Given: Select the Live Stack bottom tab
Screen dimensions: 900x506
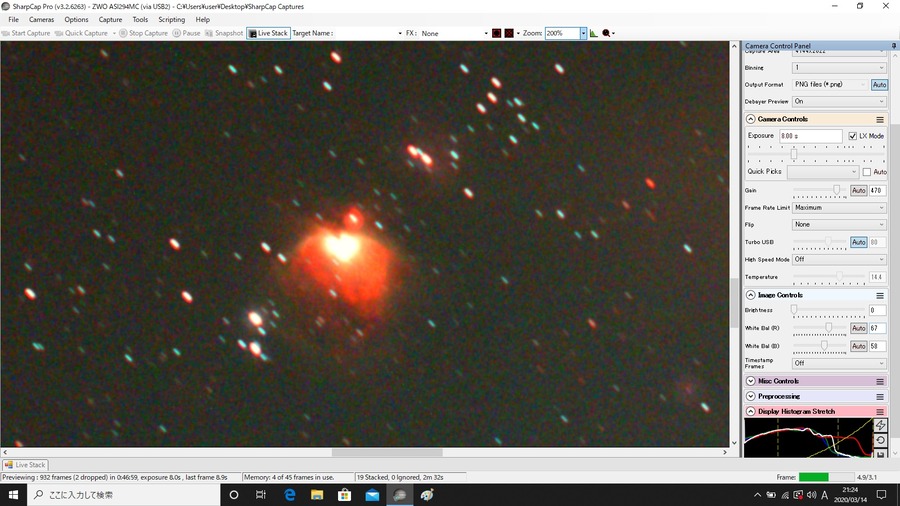Looking at the screenshot, I should click(25, 465).
